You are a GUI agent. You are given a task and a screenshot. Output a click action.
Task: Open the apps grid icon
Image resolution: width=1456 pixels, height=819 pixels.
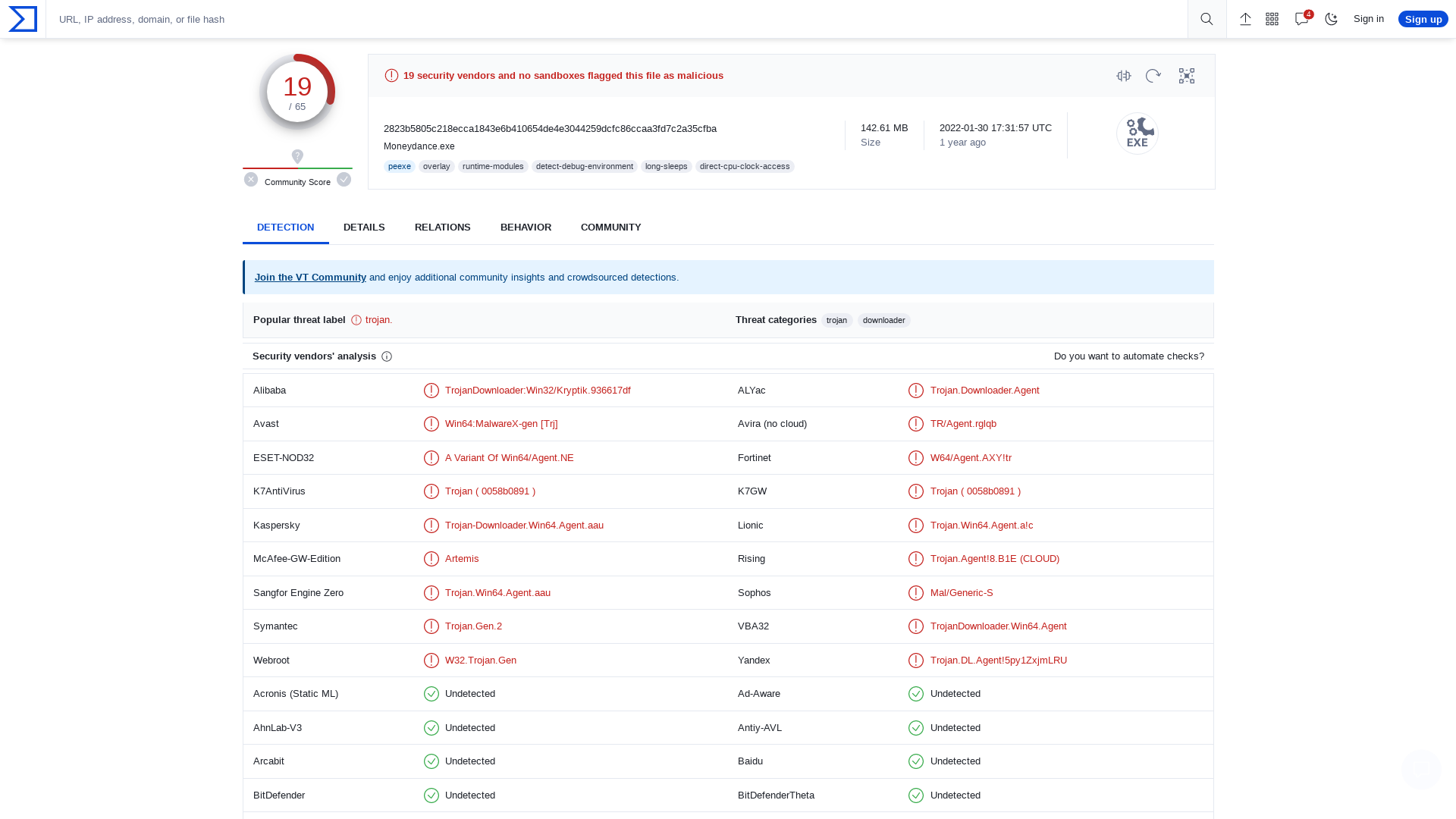click(x=1272, y=19)
